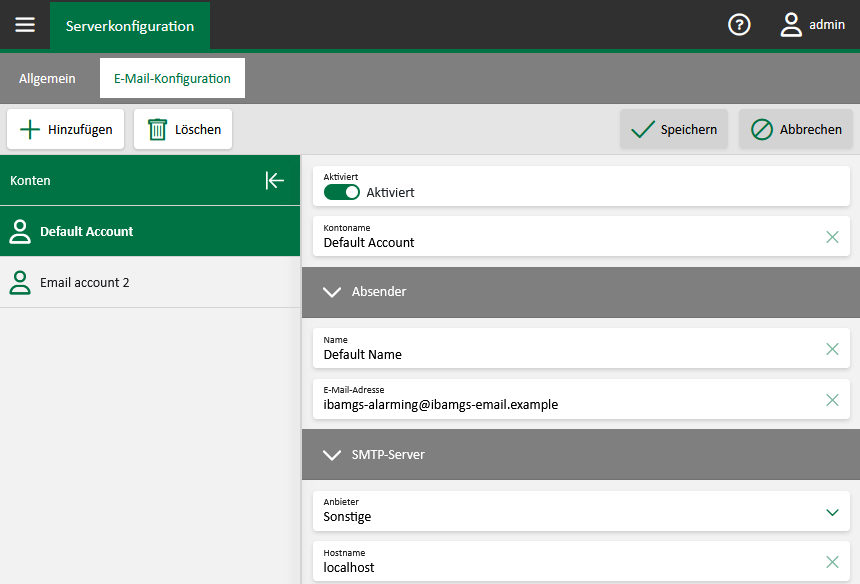Select Email account 2 in the list

tap(150, 282)
